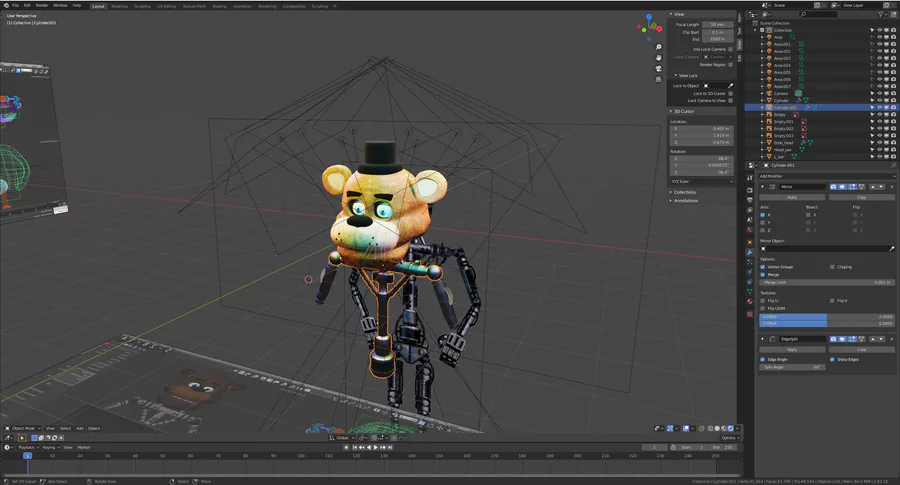
Task: Copy the EdgeSplit modifier
Action: click(862, 350)
